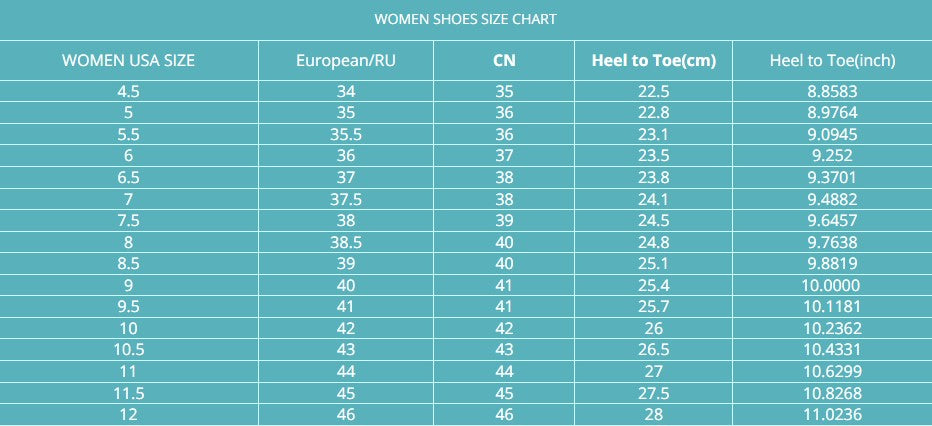Select the 10.0000 inch cell
This screenshot has width=932, height=426.
832,286
